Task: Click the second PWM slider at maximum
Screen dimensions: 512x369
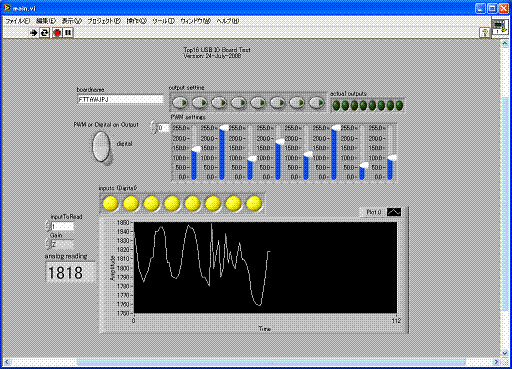Action: 224,128
